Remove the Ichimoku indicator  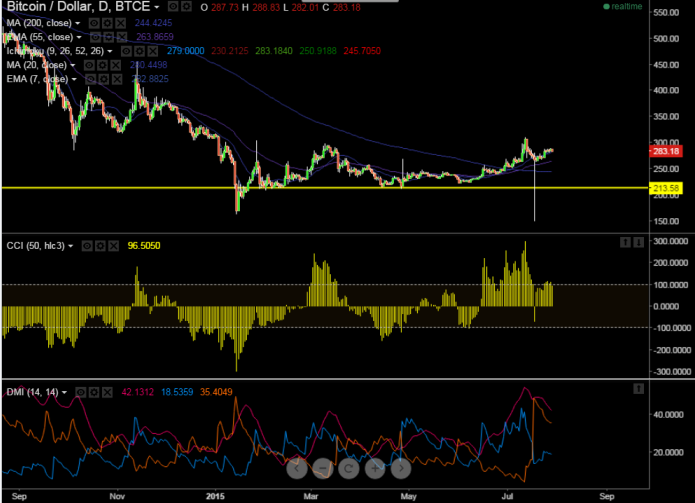coord(153,51)
